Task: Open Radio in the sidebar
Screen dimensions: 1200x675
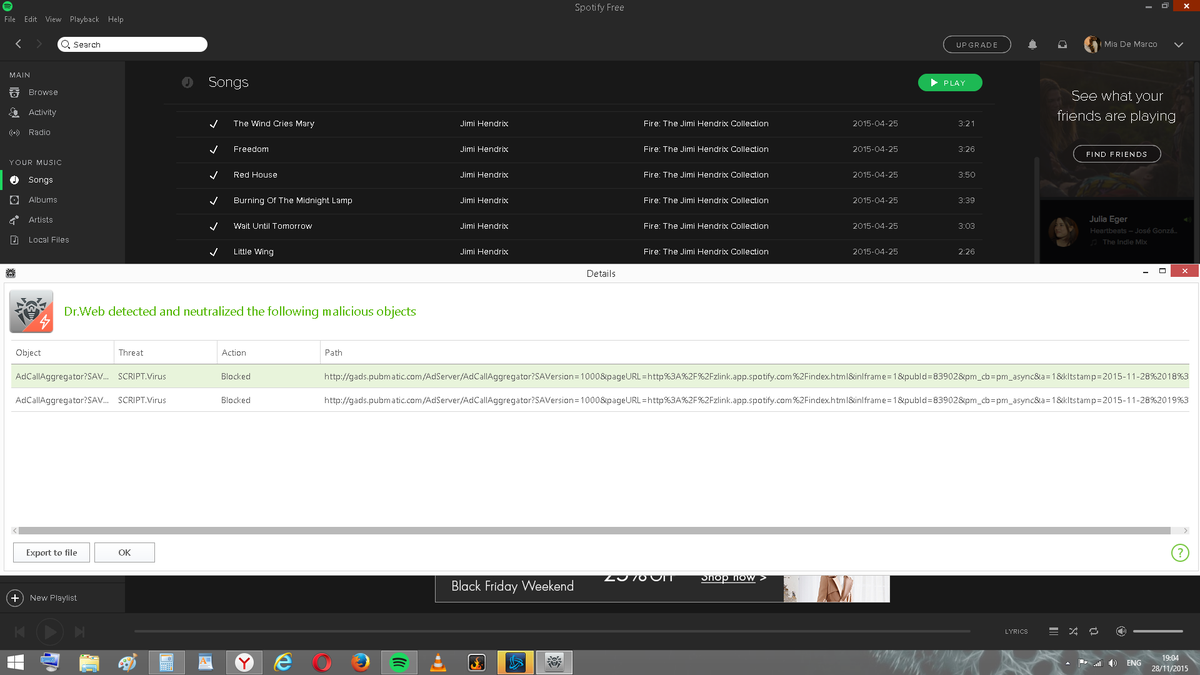Action: pyautogui.click(x=39, y=132)
